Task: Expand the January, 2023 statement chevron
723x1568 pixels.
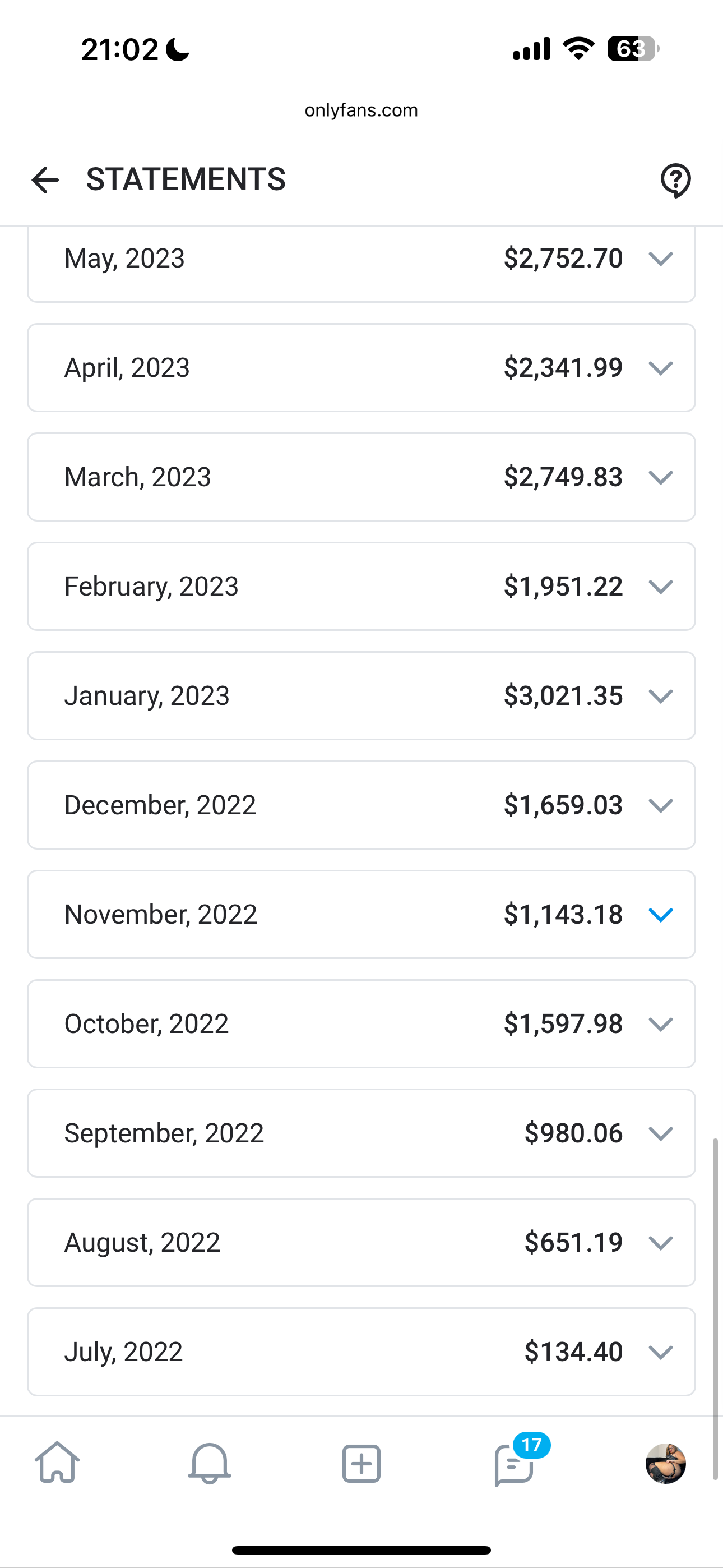Action: tap(660, 696)
